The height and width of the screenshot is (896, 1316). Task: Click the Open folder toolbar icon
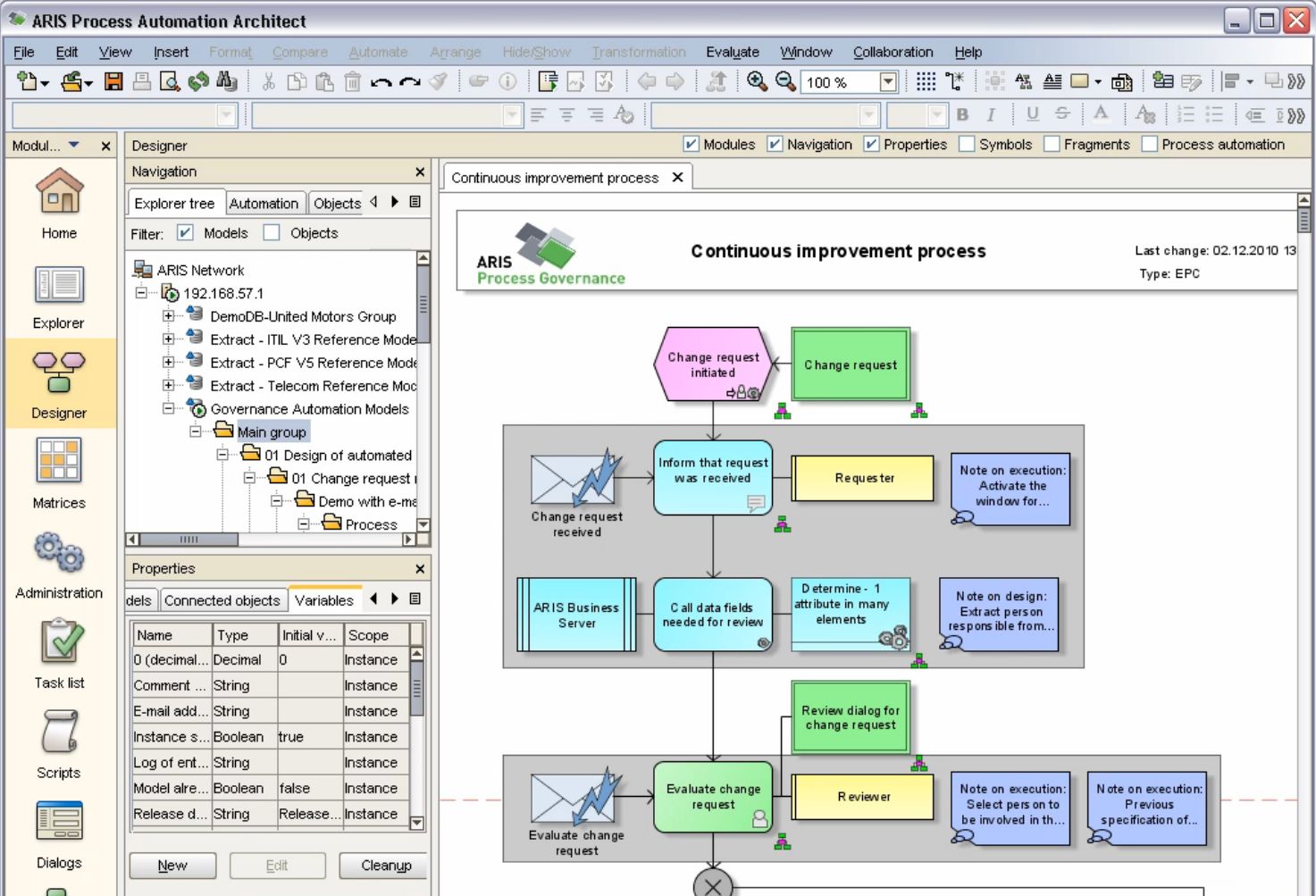72,81
